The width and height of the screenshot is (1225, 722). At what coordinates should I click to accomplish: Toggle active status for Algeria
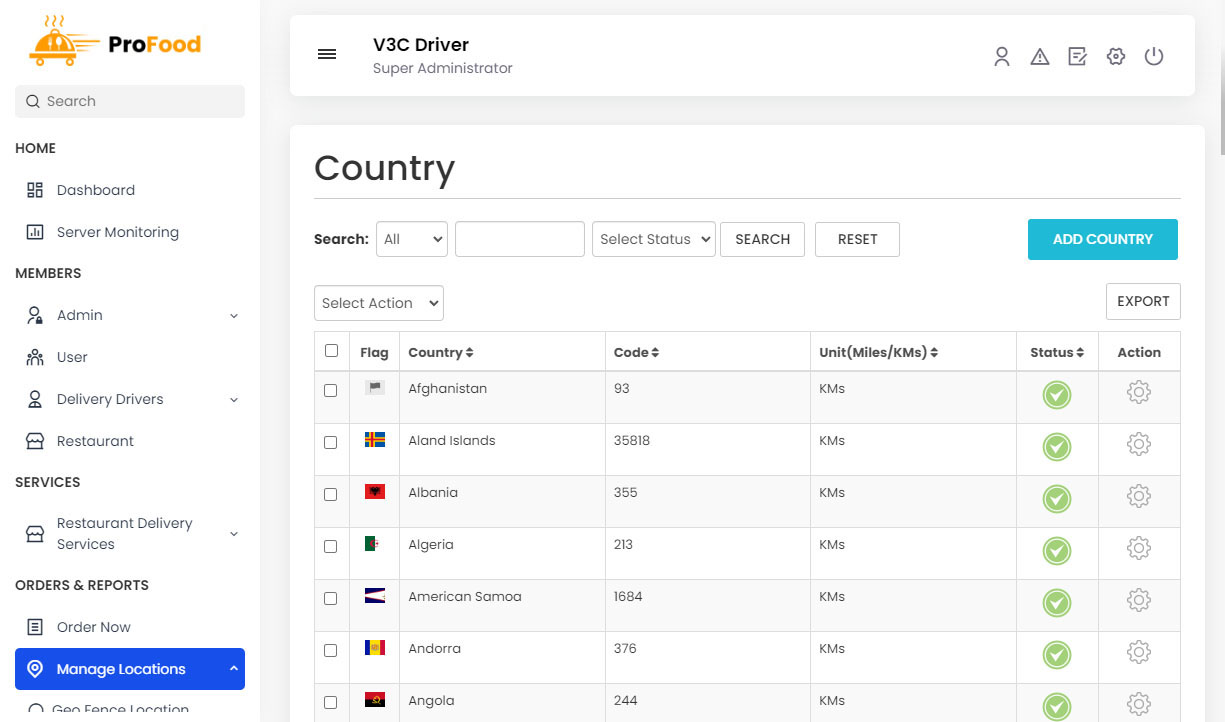(x=1057, y=551)
